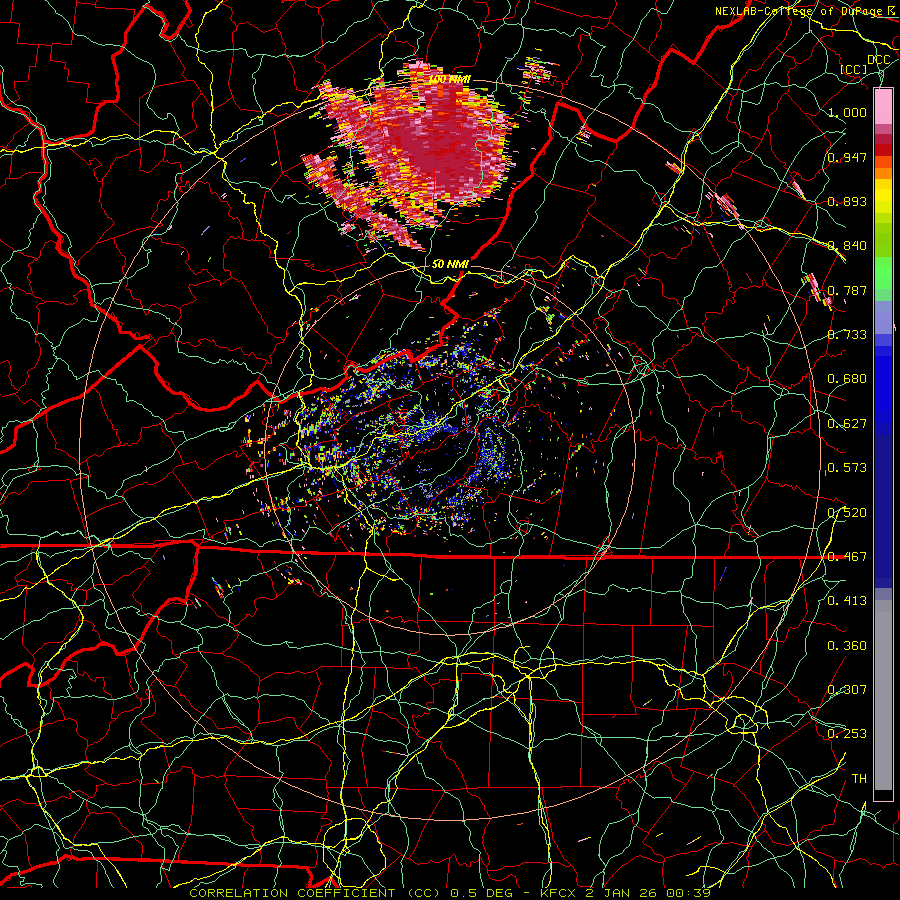
Task: Click the DCC product label
Action: 878,60
